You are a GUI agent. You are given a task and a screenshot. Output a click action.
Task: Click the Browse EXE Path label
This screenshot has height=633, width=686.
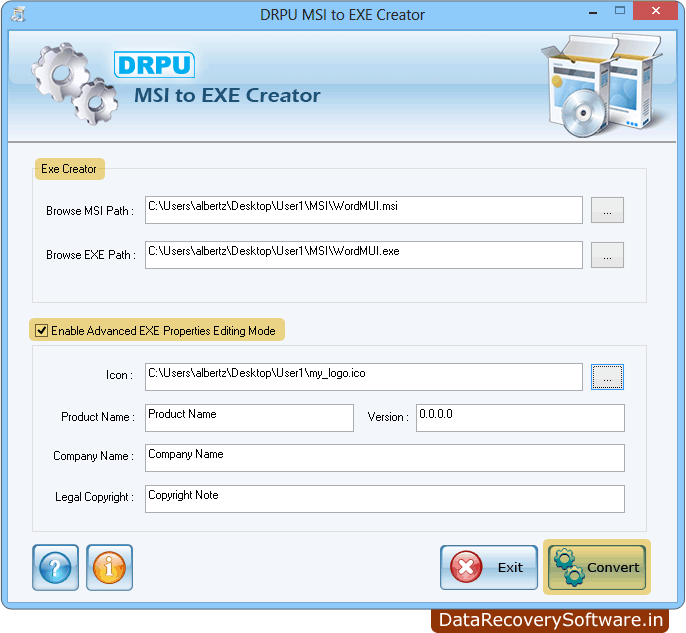[91, 255]
